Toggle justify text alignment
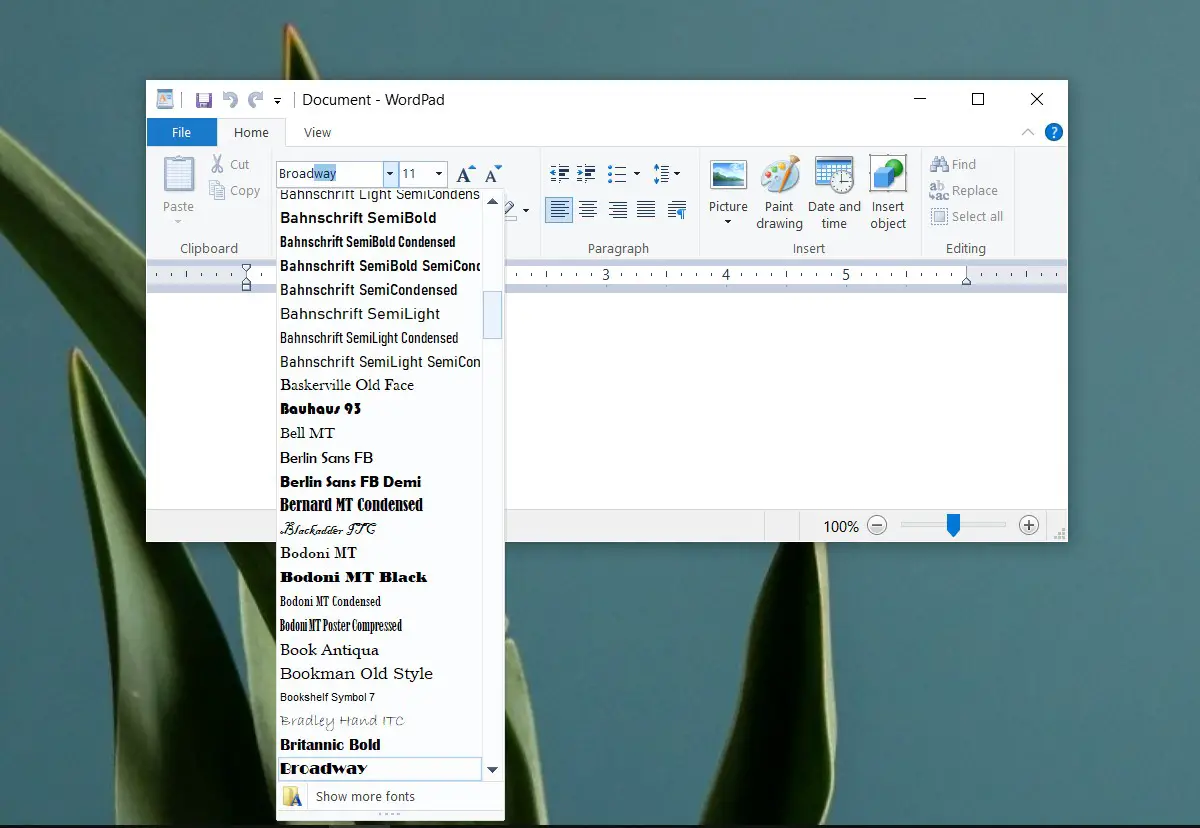The image size is (1200, 828). coord(647,210)
